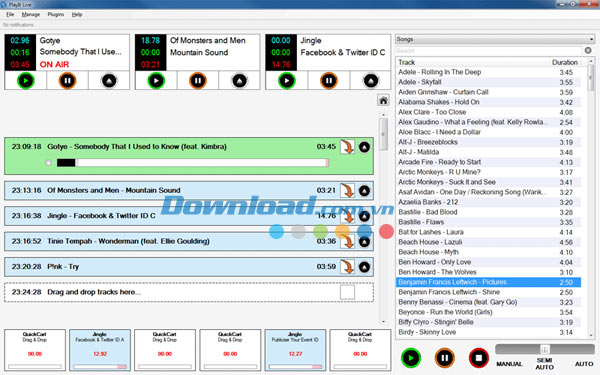
Task: Play the Gotye player deck
Action: pos(26,81)
